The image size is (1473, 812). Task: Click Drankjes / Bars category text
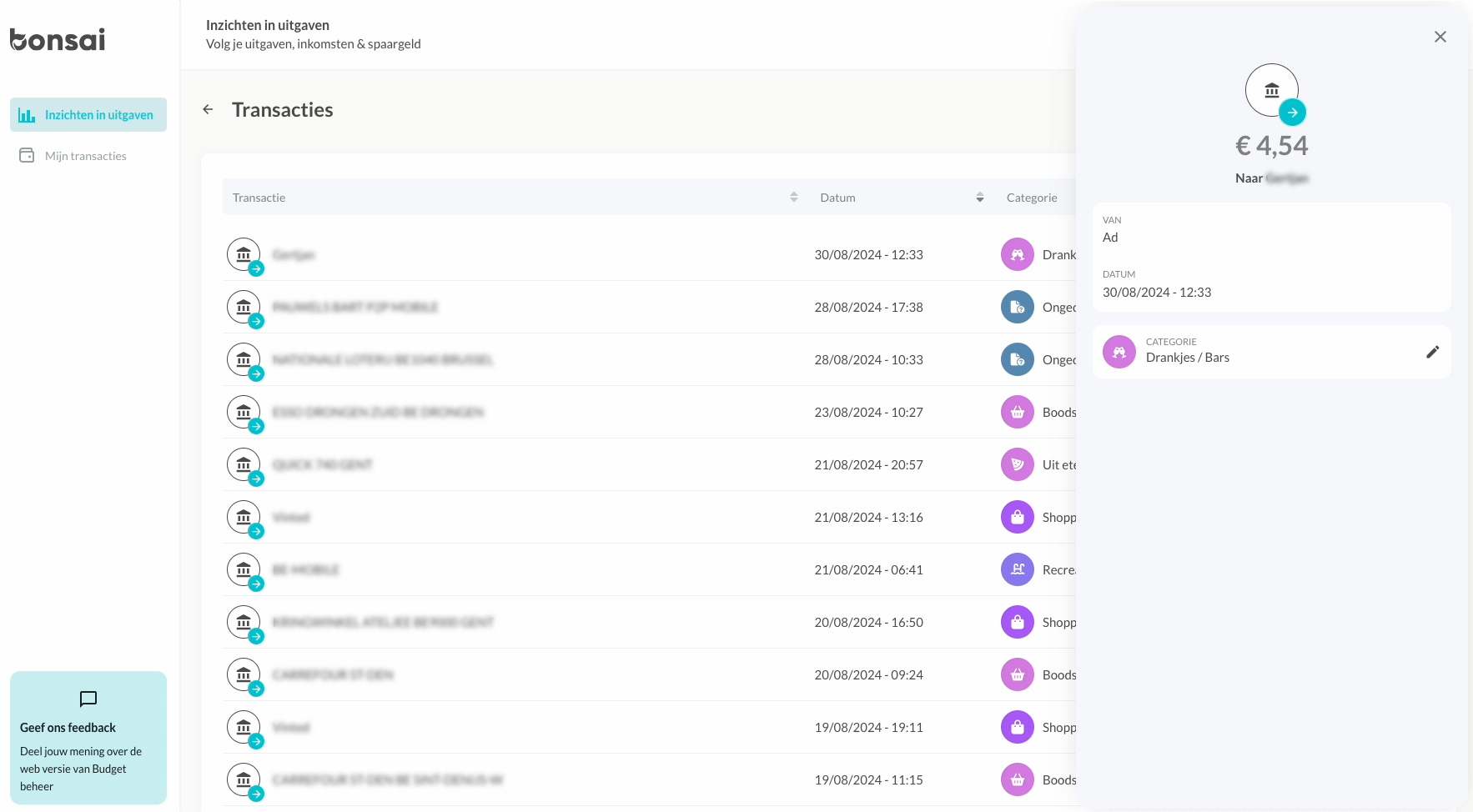[1187, 358]
